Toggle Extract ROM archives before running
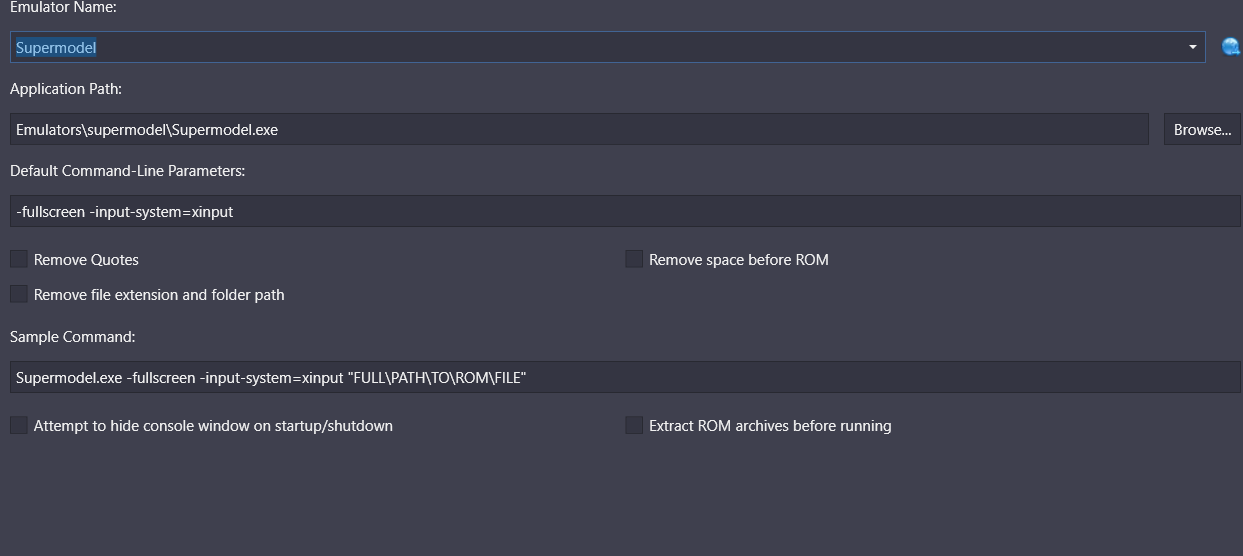Image resolution: width=1243 pixels, height=556 pixels. 634,425
